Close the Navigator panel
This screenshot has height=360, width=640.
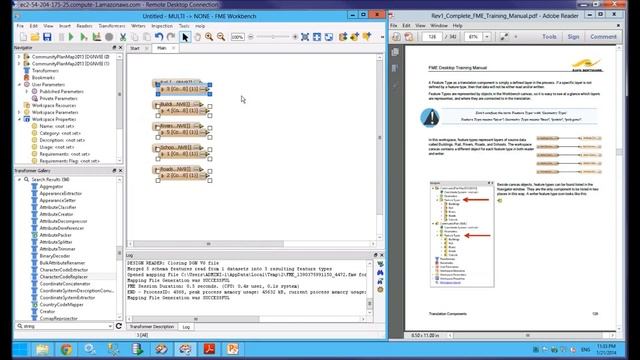[120, 48]
